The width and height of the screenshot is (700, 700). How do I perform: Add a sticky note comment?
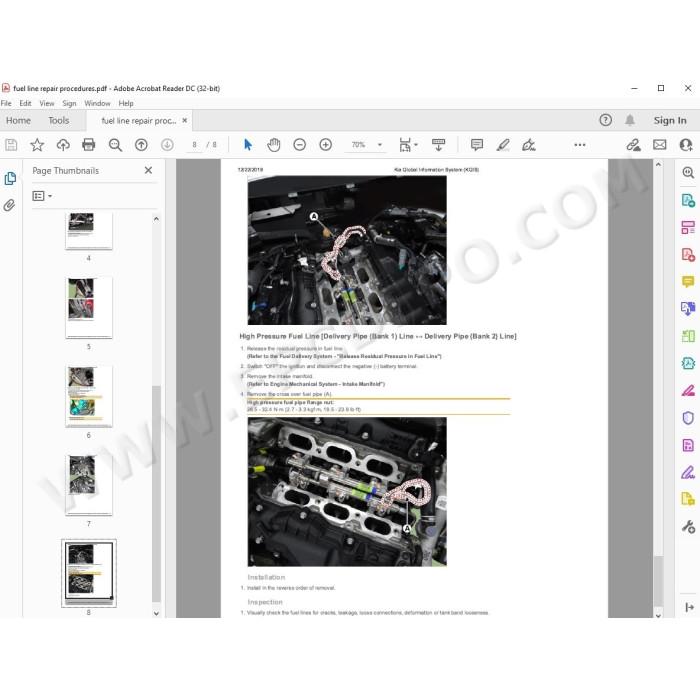(477, 145)
